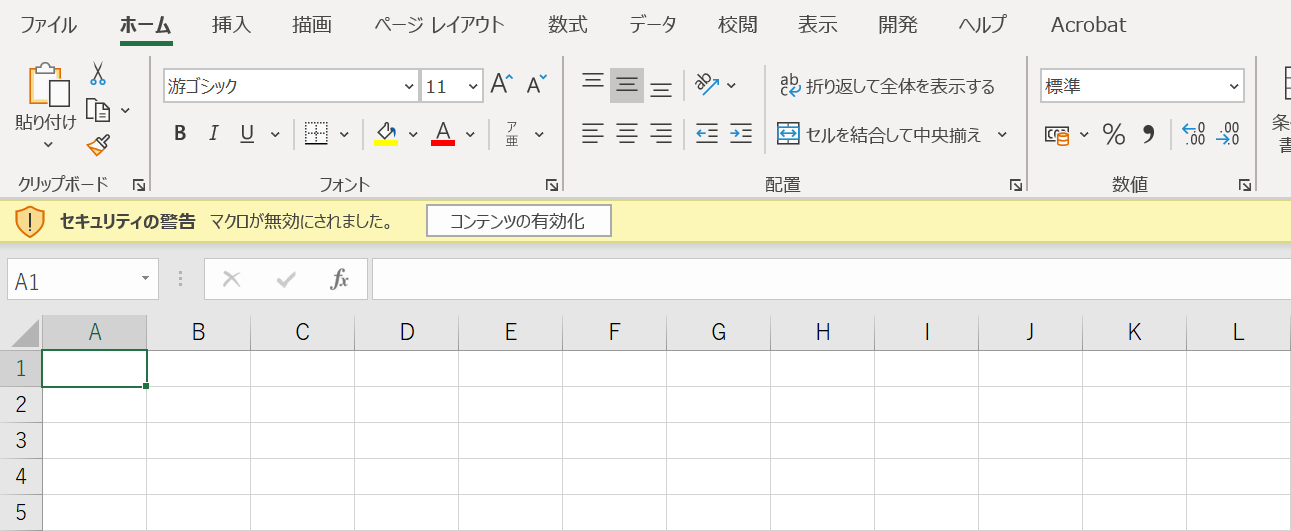Expand font color dropdown arrow
1291x531 pixels.
click(470, 134)
